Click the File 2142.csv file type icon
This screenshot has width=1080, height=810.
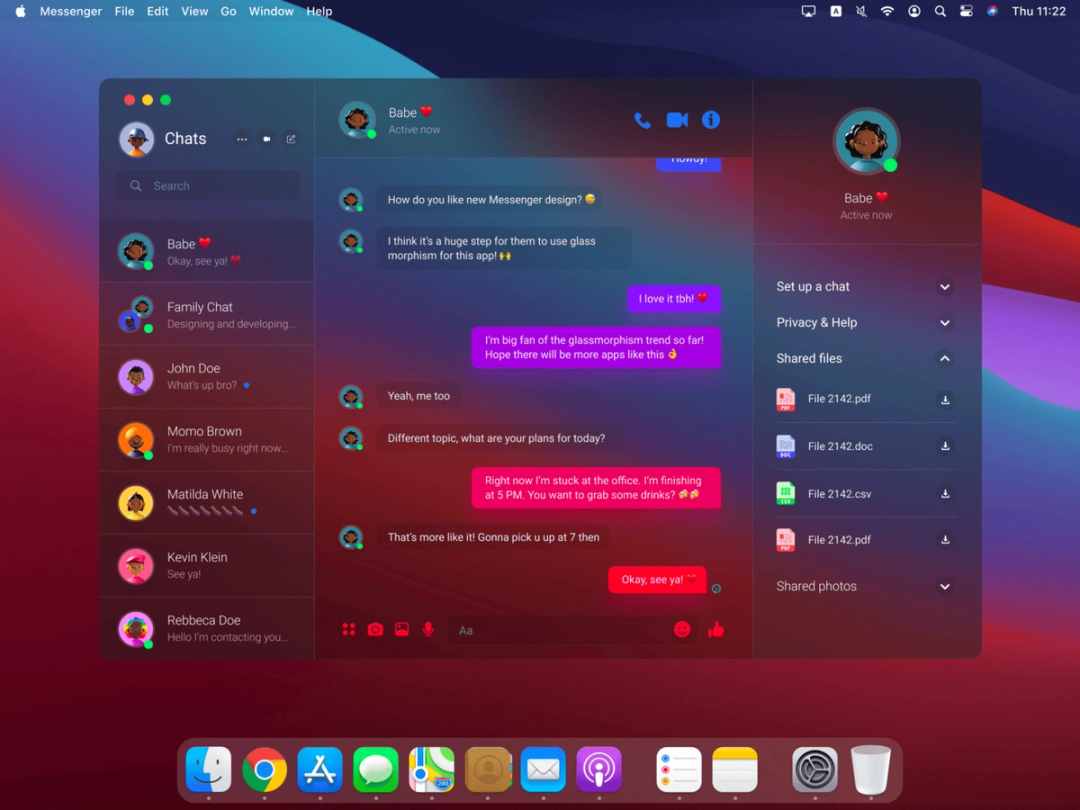coord(785,494)
